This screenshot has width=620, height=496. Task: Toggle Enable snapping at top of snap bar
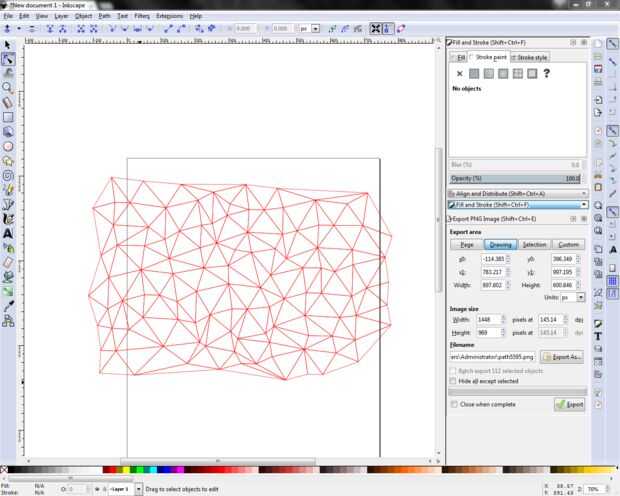pos(612,44)
